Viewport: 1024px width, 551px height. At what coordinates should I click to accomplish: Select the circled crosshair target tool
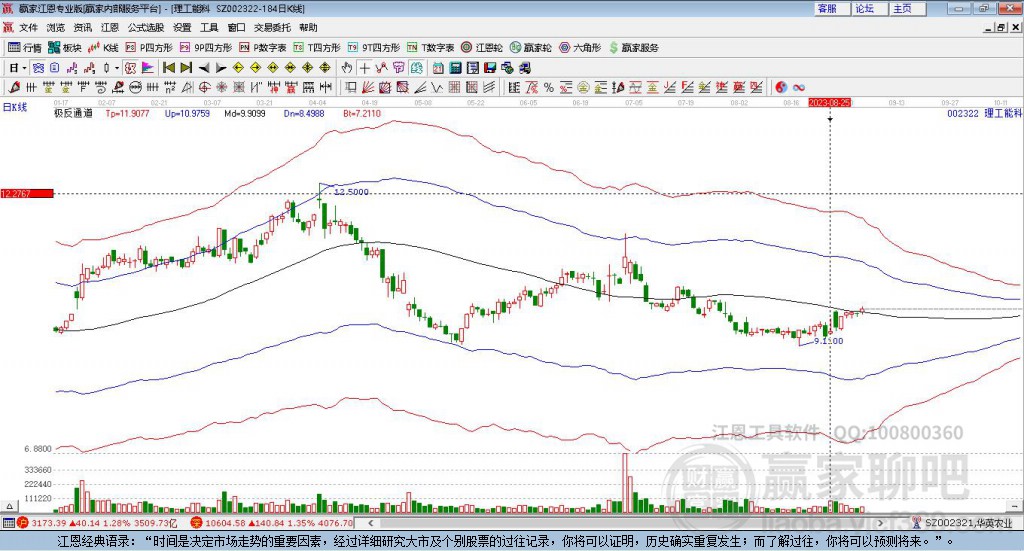[x=204, y=87]
